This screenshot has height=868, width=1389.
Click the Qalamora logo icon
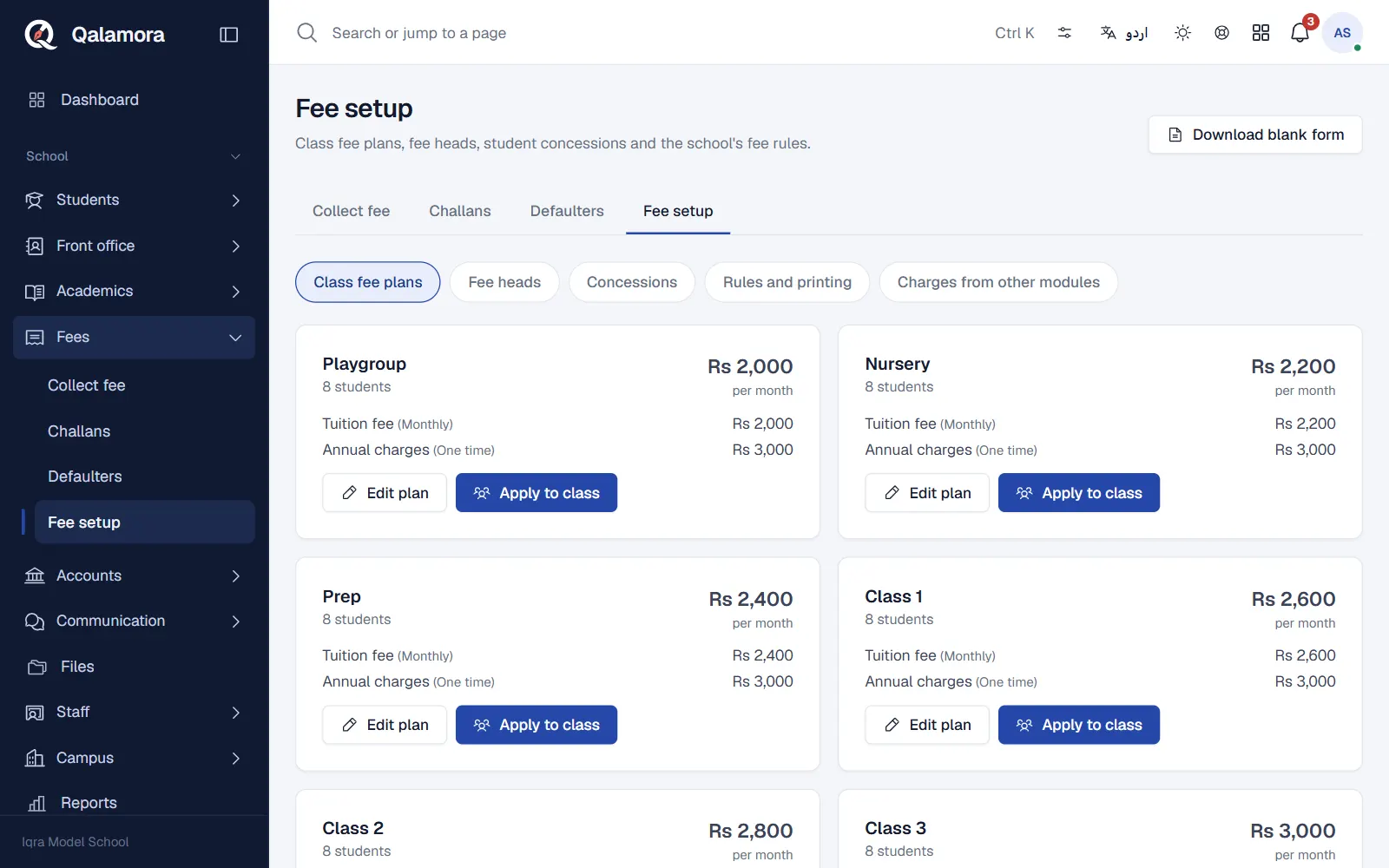coord(40,35)
